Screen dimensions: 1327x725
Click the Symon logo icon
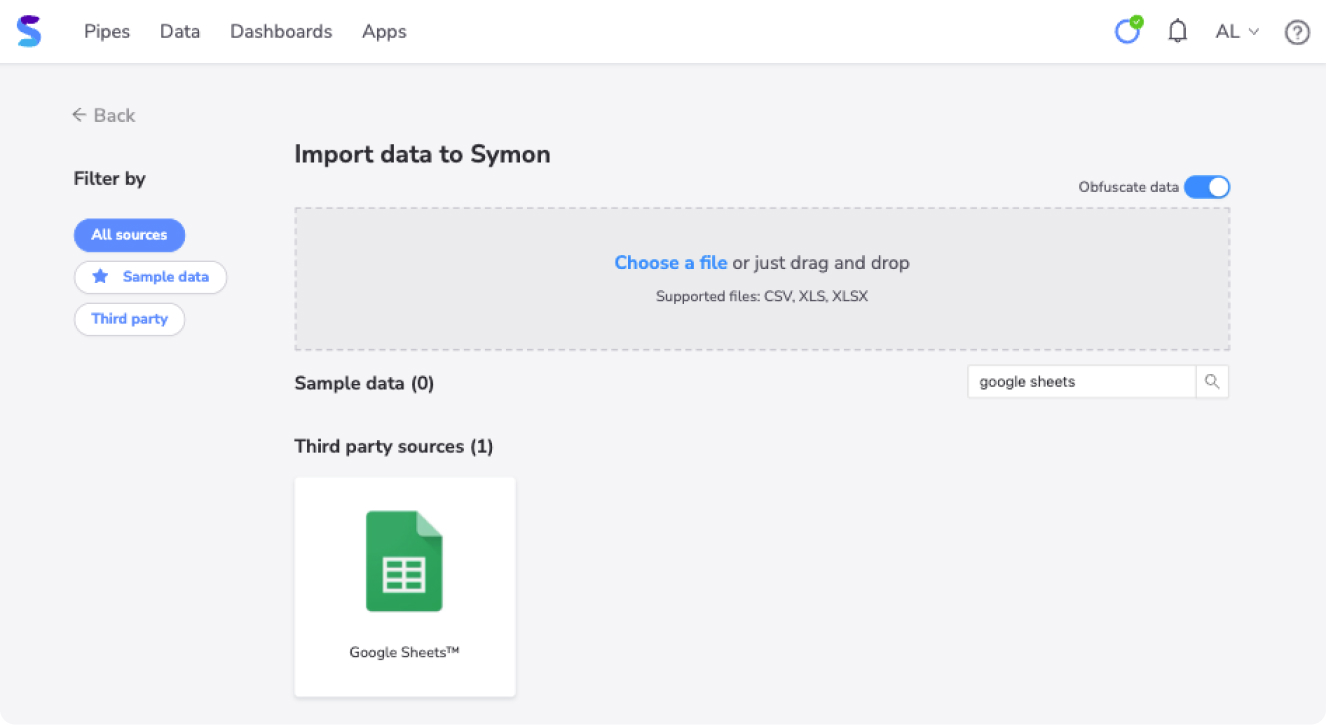tap(29, 31)
